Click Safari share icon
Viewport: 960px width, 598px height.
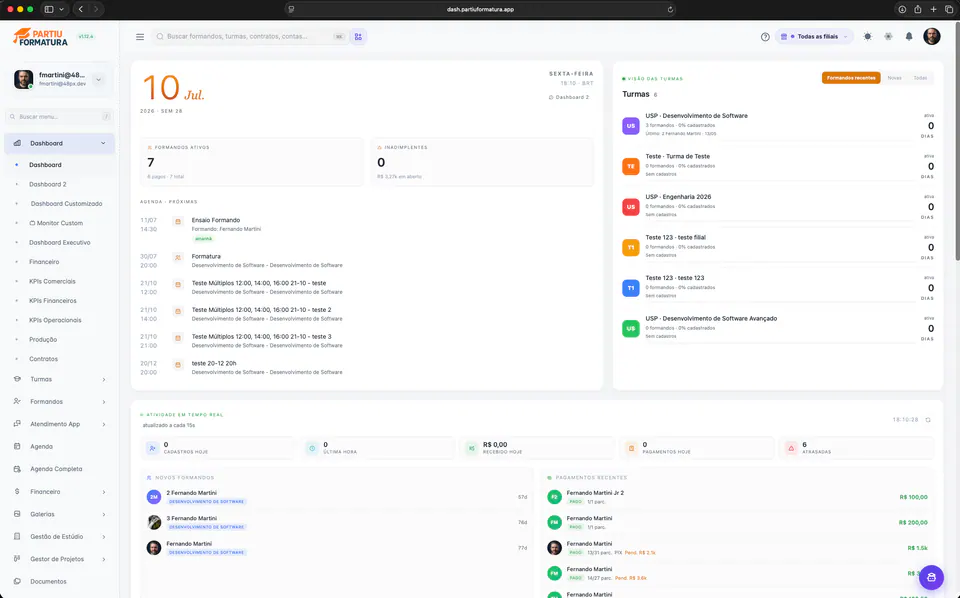tap(918, 9)
